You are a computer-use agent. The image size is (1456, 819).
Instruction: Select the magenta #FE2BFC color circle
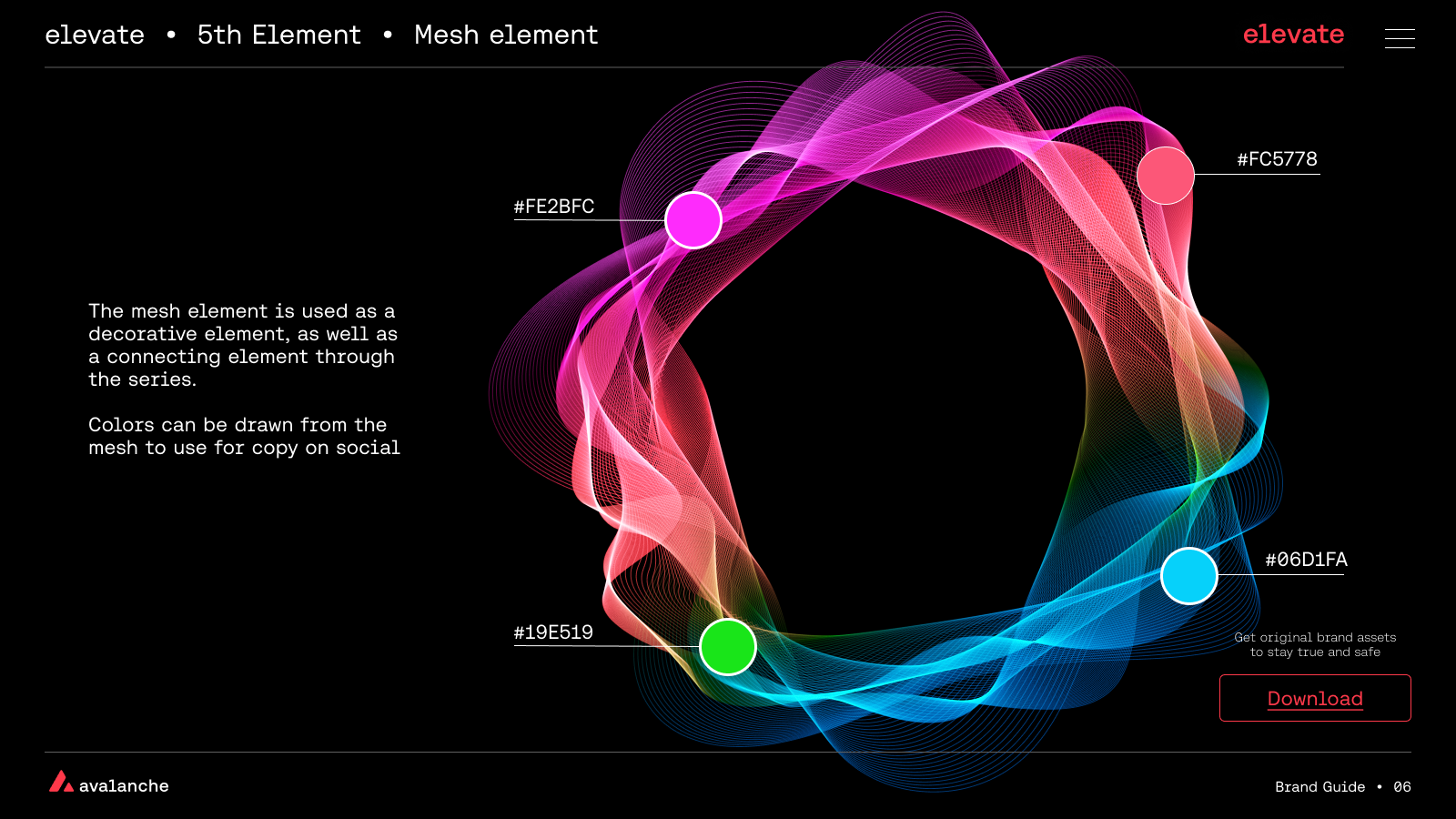click(693, 220)
